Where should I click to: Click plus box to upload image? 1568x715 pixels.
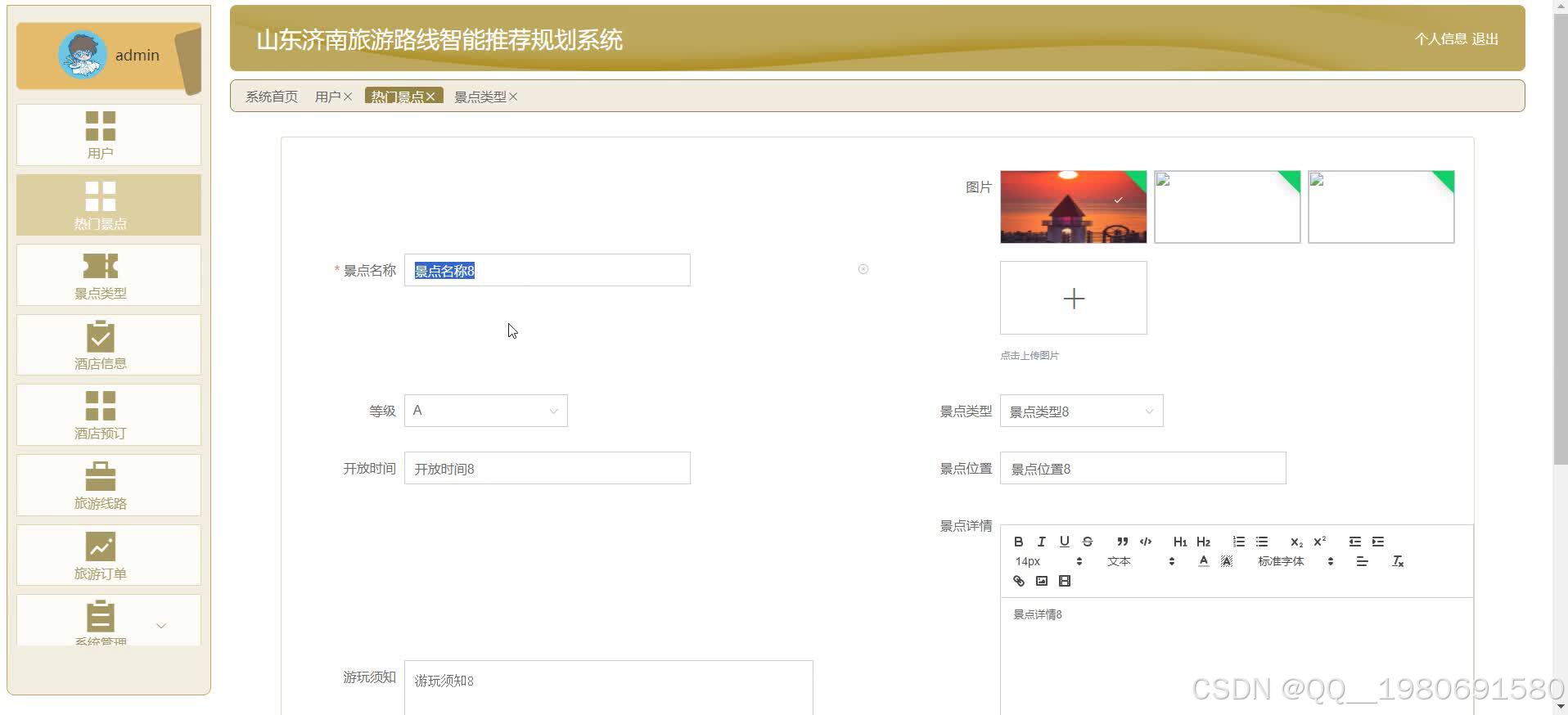pyautogui.click(x=1073, y=298)
